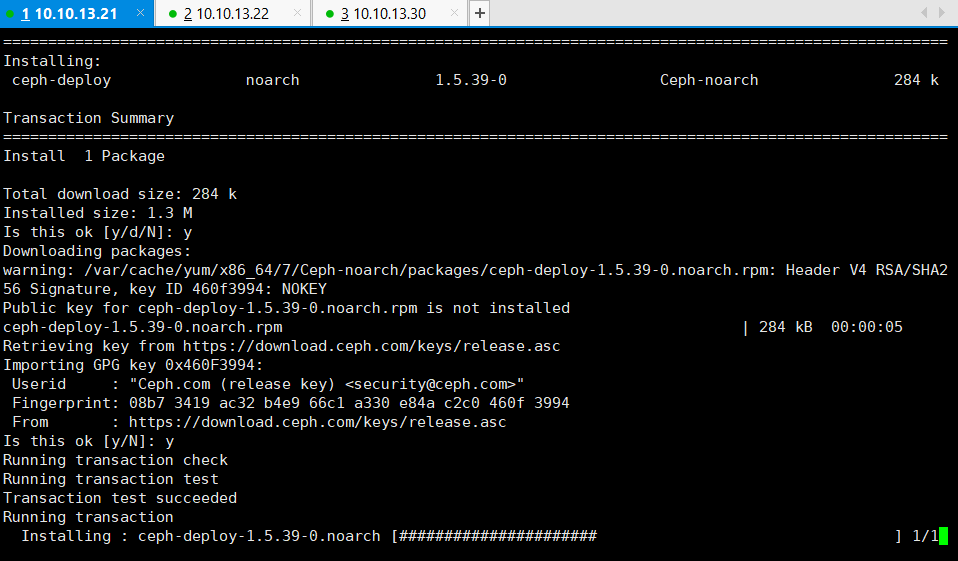Image resolution: width=958 pixels, height=561 pixels.
Task: Click the 'ceph-deploy' package name under Installing
Action: pos(62,80)
